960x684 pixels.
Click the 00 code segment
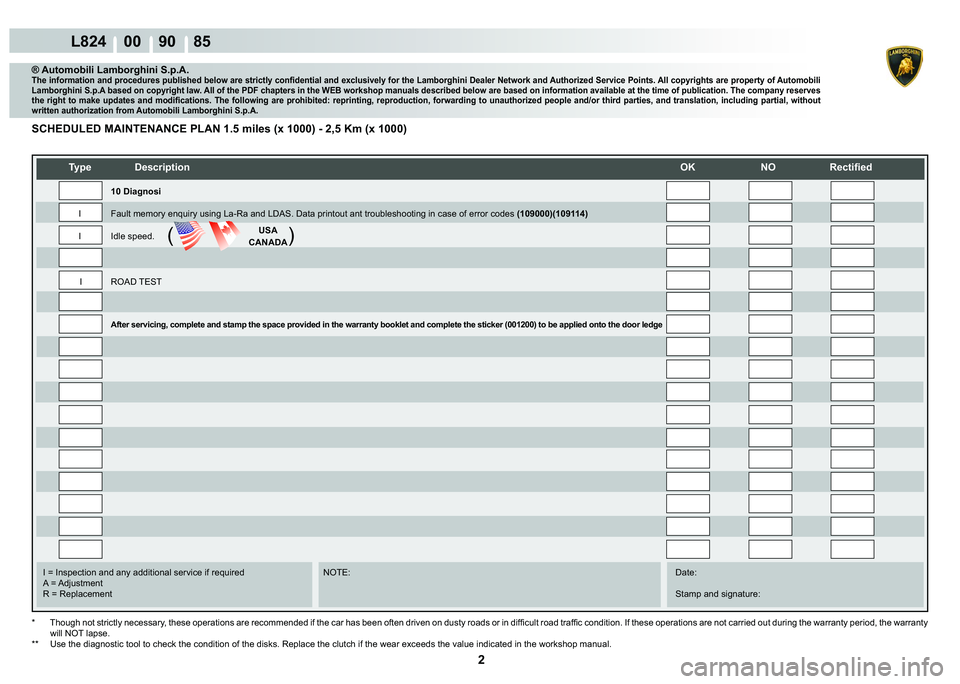[132, 42]
